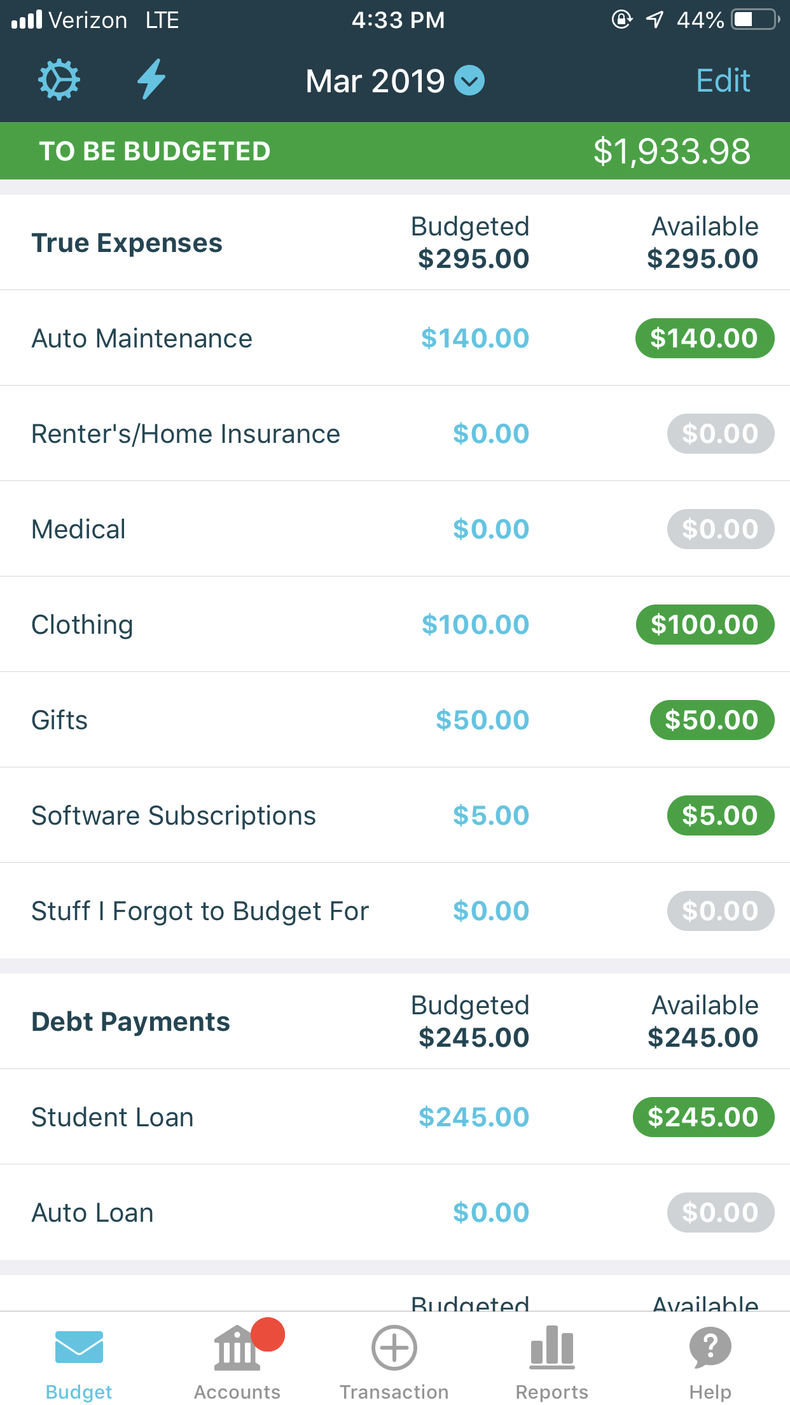This screenshot has height=1405, width=790.
Task: Tap Auto Loan budgeted $0.00 amount
Action: (491, 1213)
